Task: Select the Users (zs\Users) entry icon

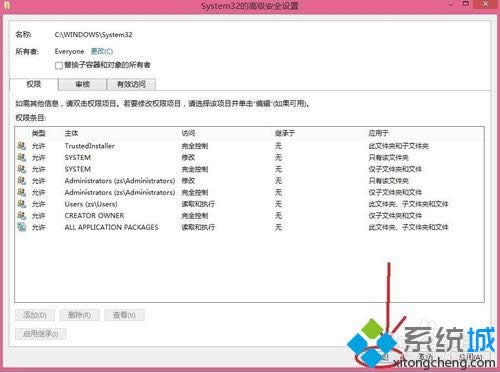Action: [22, 204]
